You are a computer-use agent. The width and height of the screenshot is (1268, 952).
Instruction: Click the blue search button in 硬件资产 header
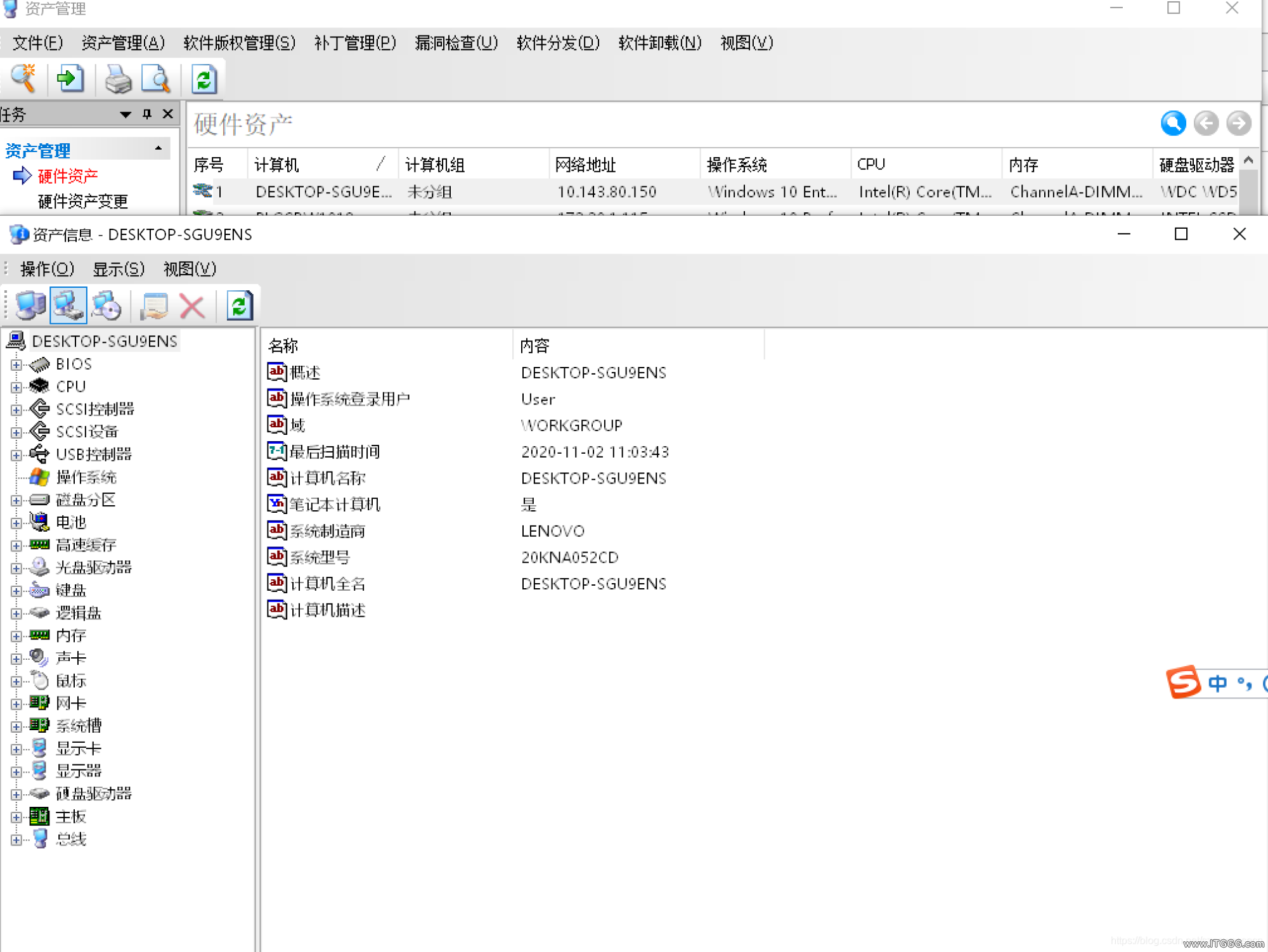click(x=1174, y=123)
